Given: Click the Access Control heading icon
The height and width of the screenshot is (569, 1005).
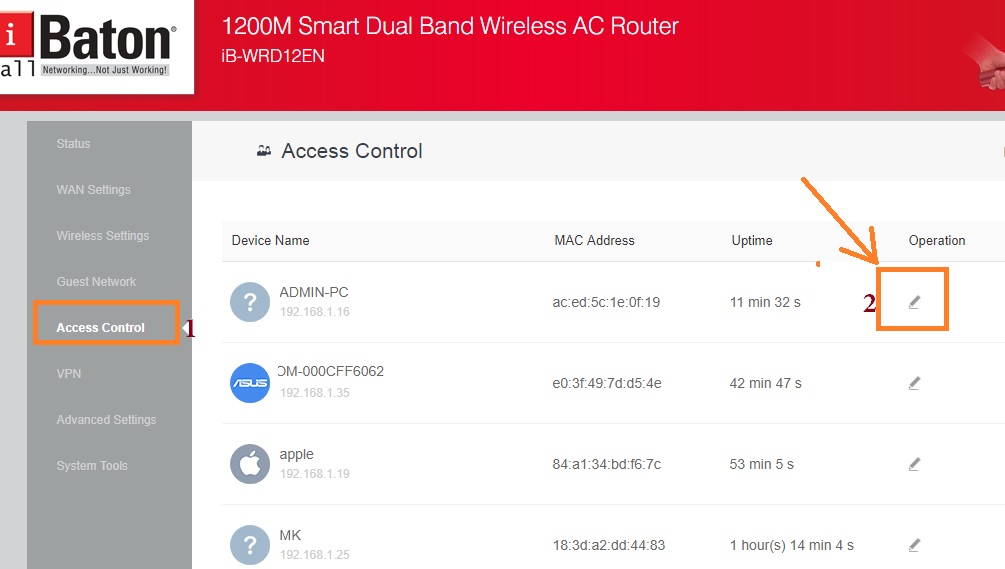Looking at the screenshot, I should (264, 151).
